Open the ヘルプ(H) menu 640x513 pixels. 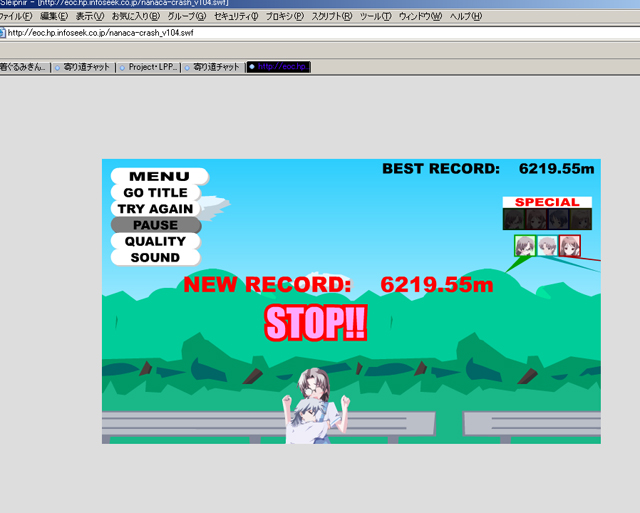click(466, 16)
